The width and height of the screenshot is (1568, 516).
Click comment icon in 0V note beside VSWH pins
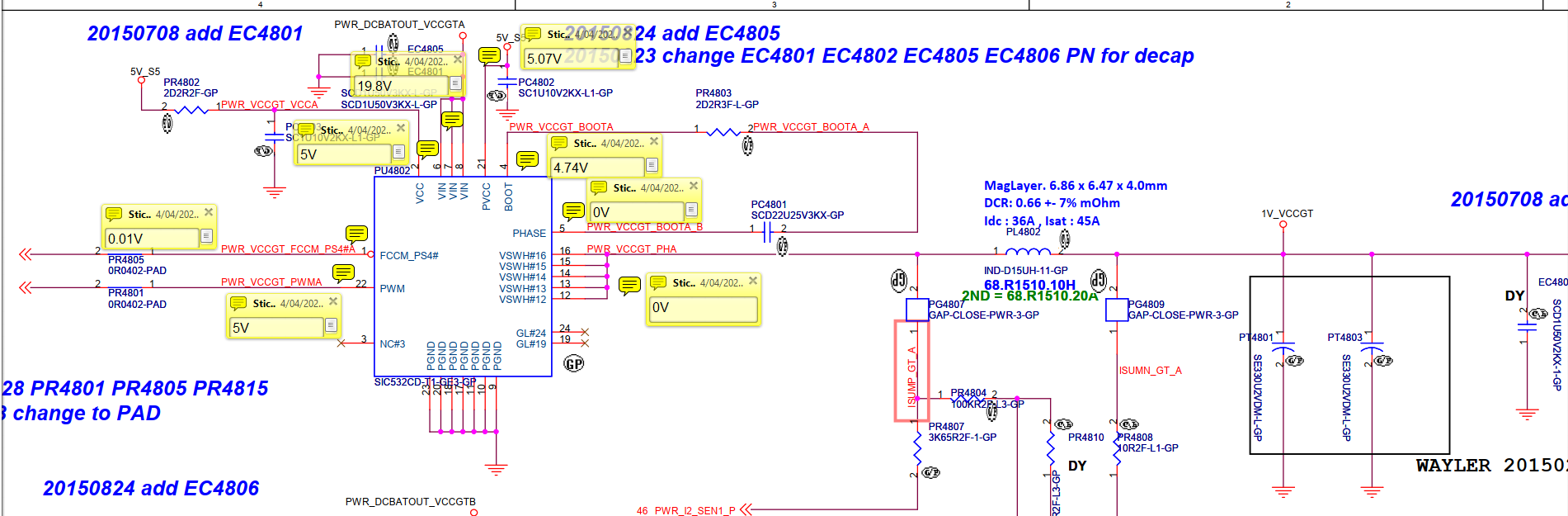tap(658, 282)
